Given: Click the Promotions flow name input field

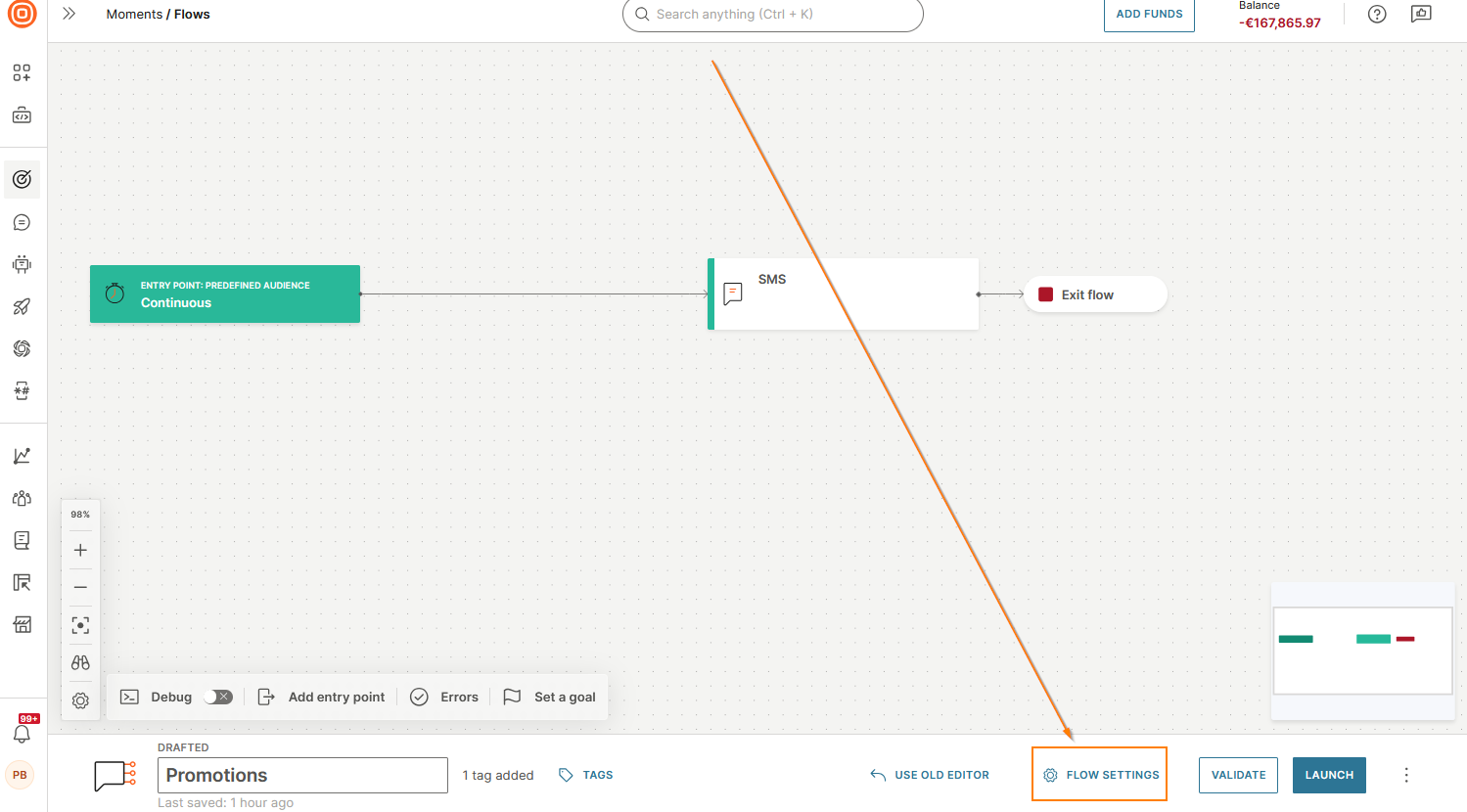Looking at the screenshot, I should pyautogui.click(x=302, y=775).
